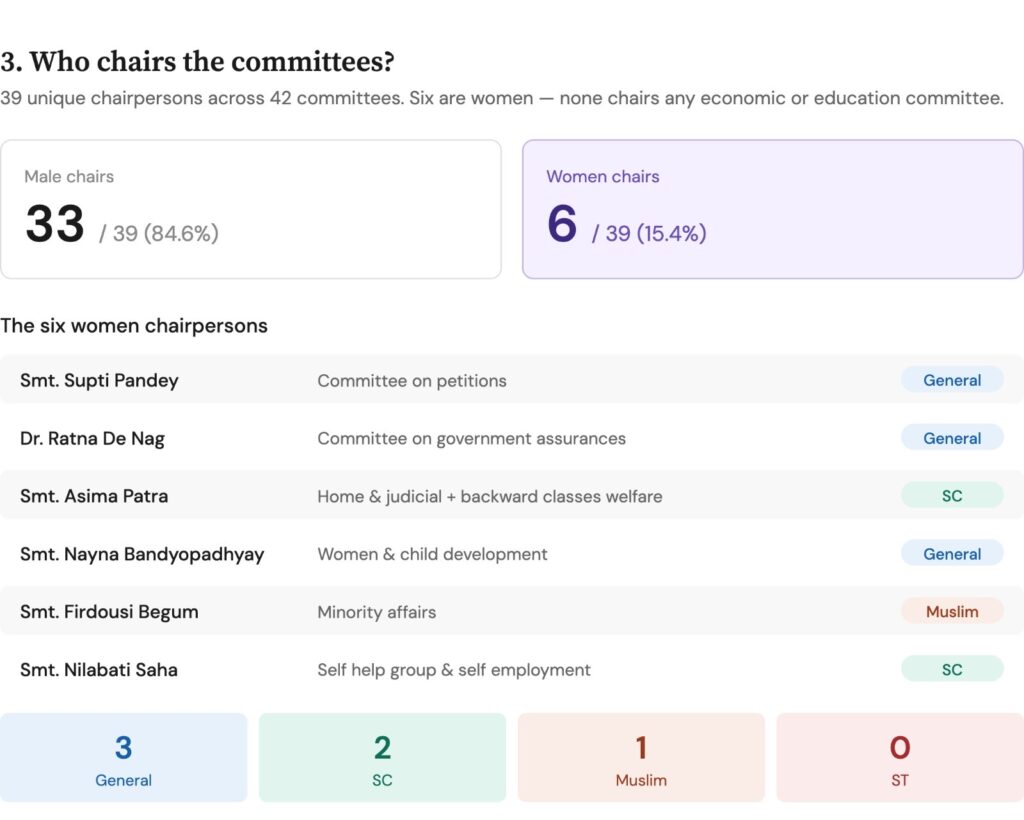
Task: Click the SC badge in Asima Patra's row
Action: point(951,496)
